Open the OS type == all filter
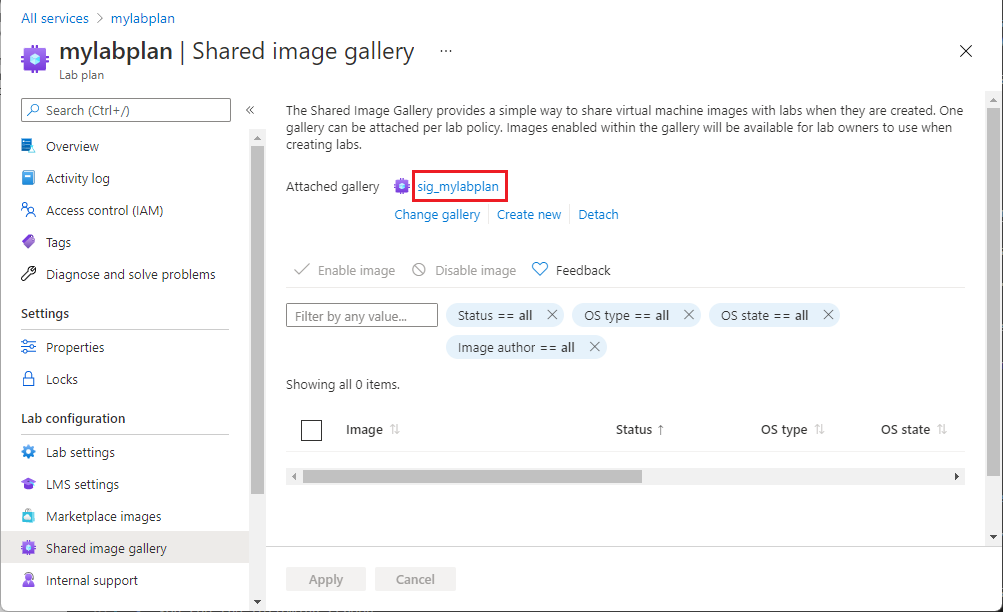 pyautogui.click(x=626, y=315)
